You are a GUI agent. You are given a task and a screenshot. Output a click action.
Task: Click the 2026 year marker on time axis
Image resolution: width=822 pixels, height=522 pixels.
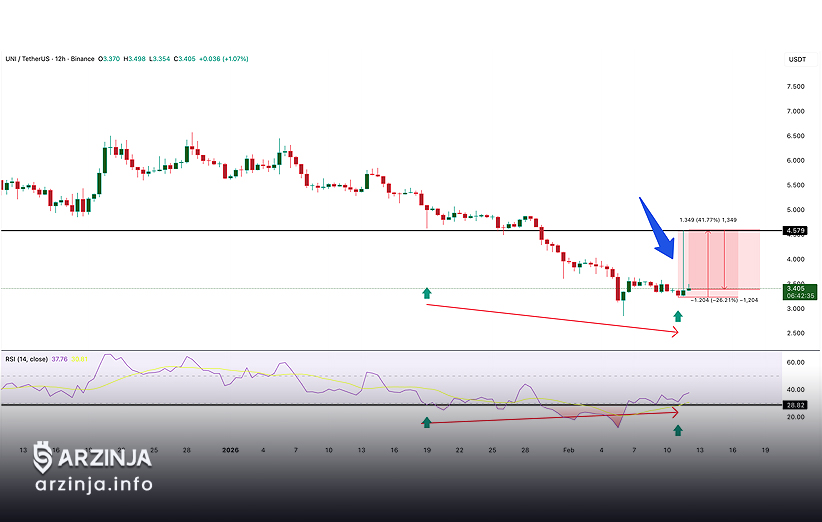(229, 451)
